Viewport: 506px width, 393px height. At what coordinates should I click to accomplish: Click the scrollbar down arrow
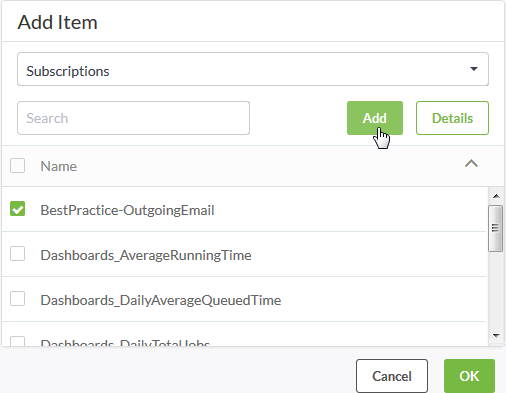pos(496,335)
